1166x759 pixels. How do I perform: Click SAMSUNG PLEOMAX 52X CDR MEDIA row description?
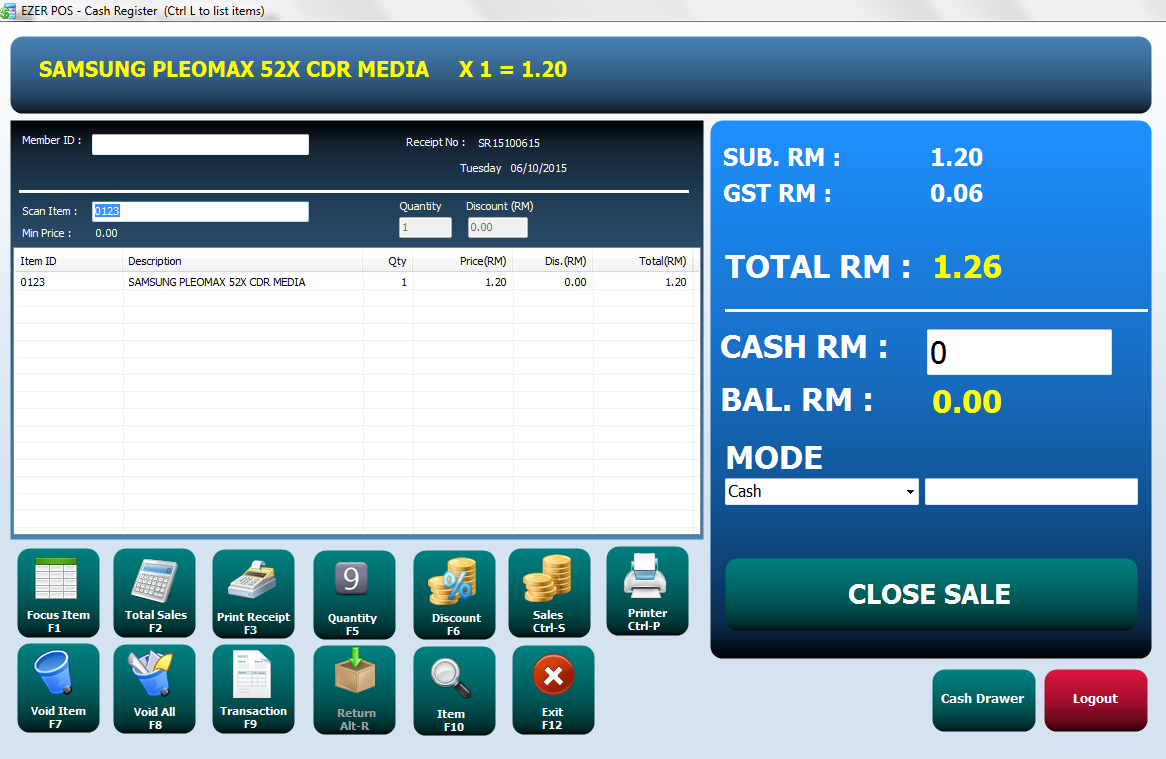tap(216, 282)
